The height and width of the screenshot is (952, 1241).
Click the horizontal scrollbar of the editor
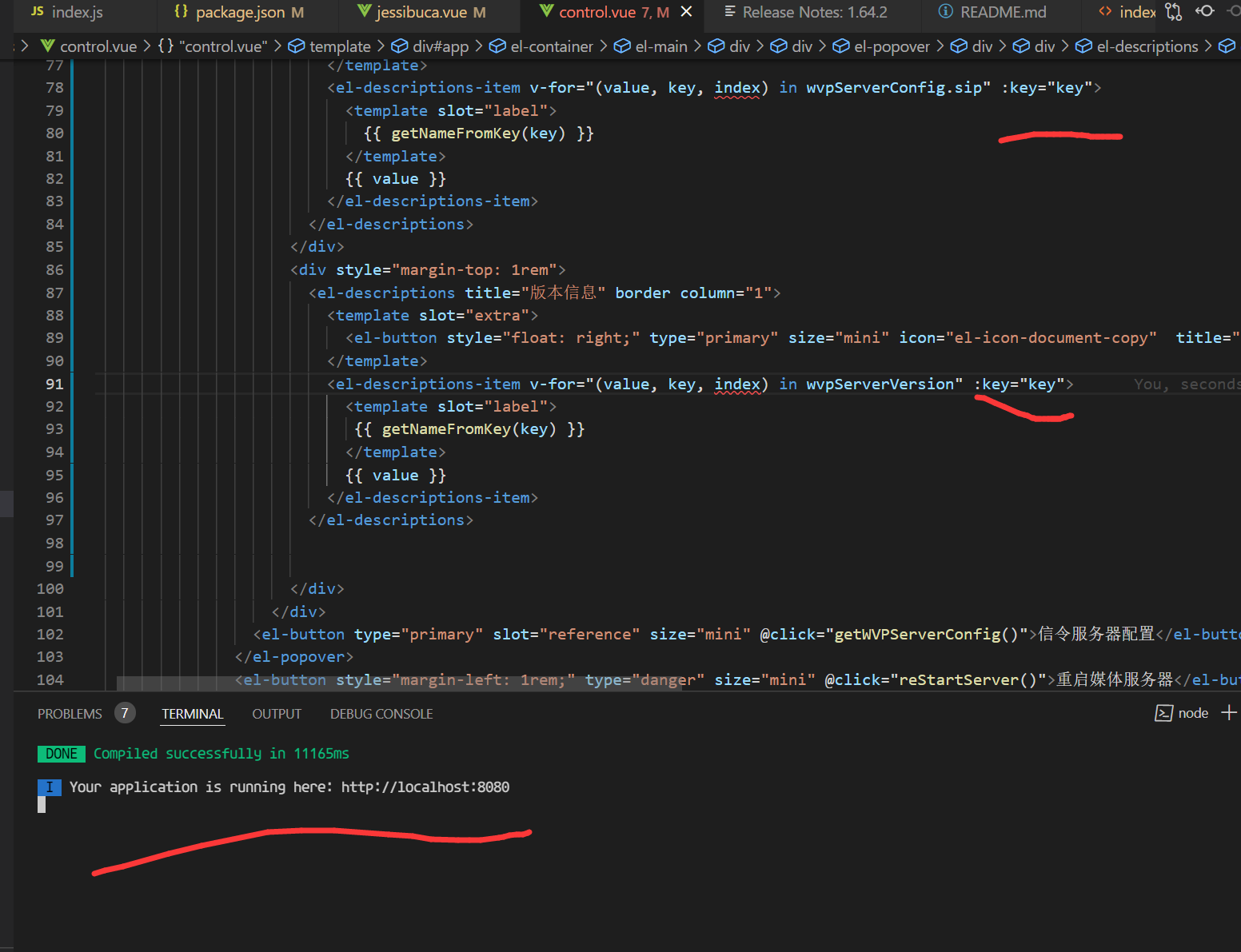[x=398, y=683]
